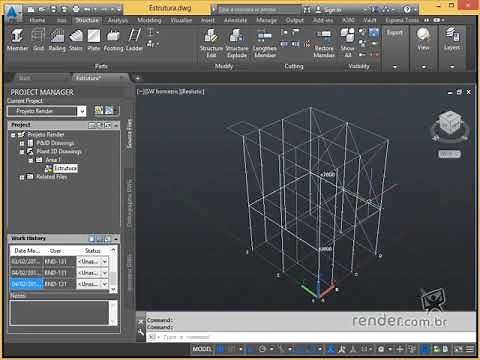Click the command line input field

pyautogui.click(x=310, y=337)
